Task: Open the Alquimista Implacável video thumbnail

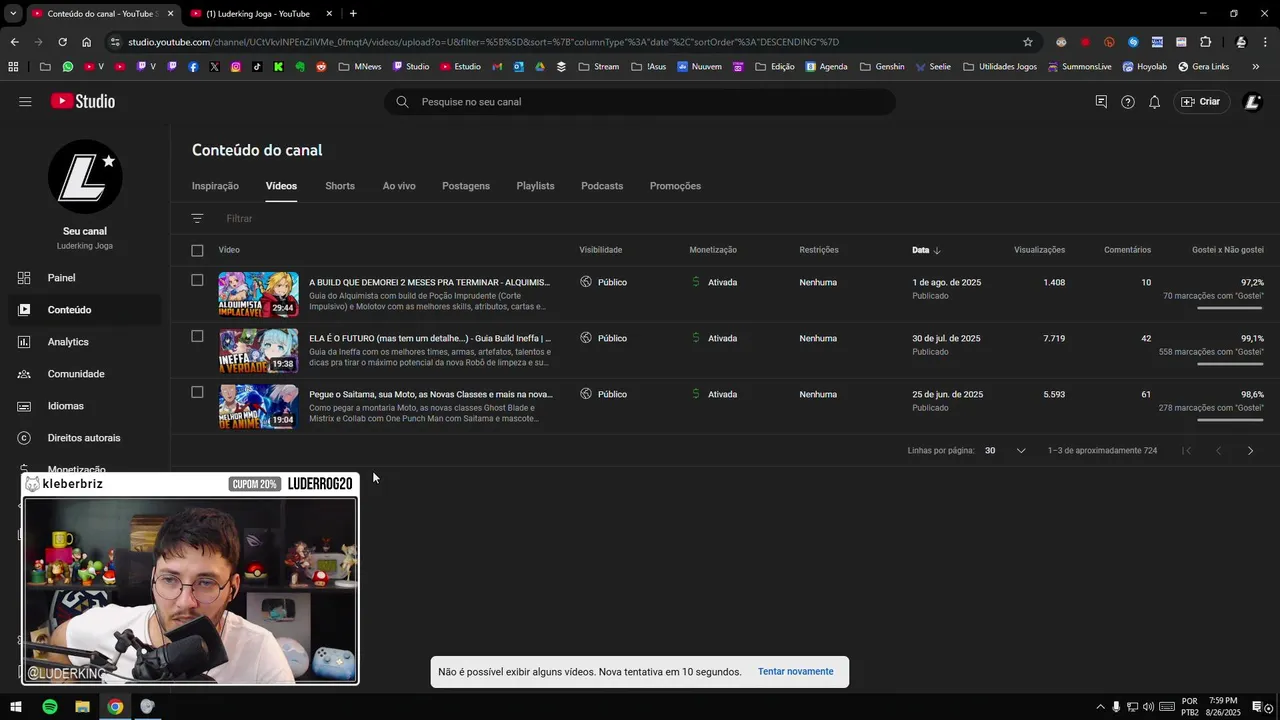Action: click(x=258, y=294)
